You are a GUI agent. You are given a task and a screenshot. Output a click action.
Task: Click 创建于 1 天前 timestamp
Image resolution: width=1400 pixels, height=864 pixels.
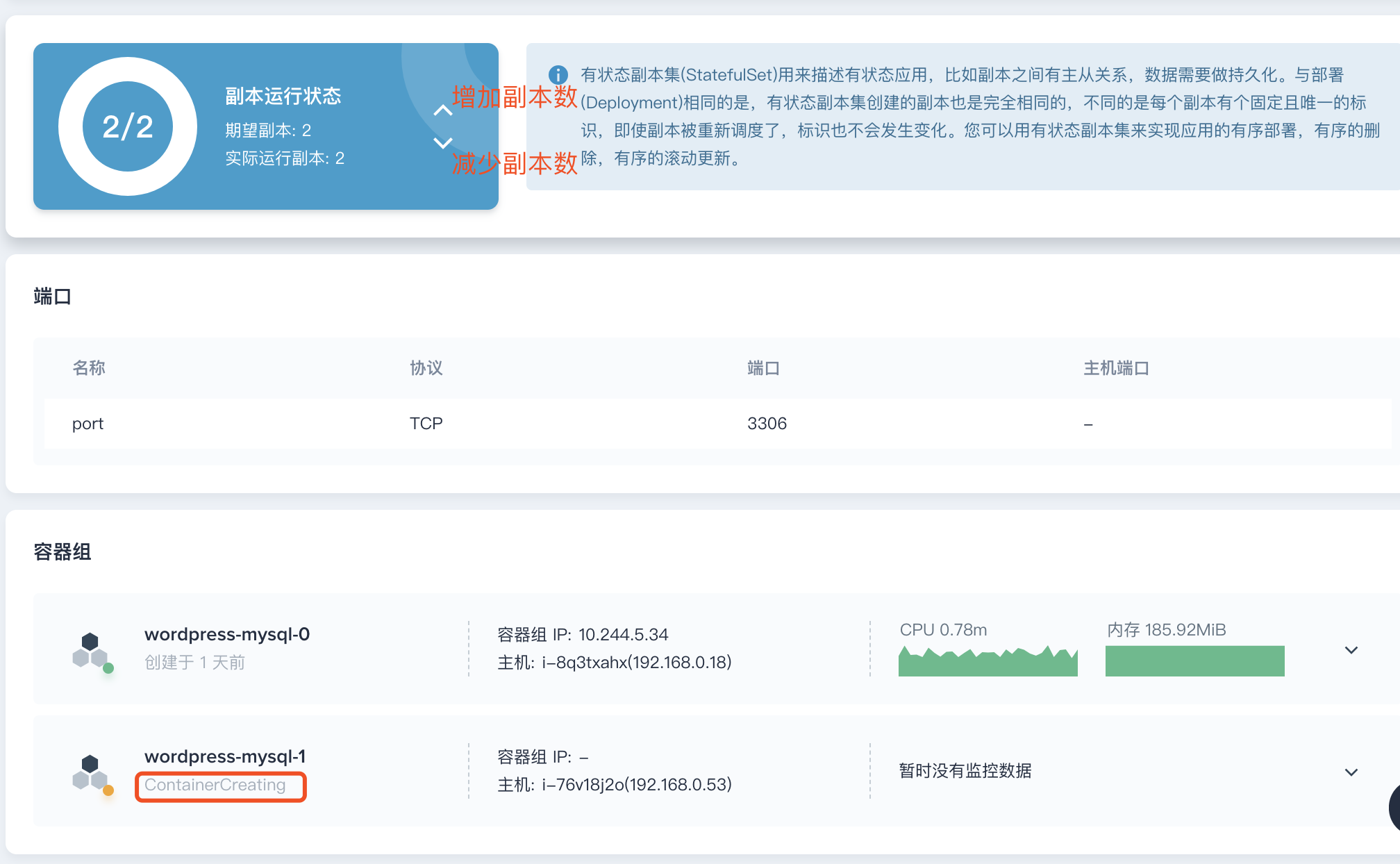[x=195, y=663]
